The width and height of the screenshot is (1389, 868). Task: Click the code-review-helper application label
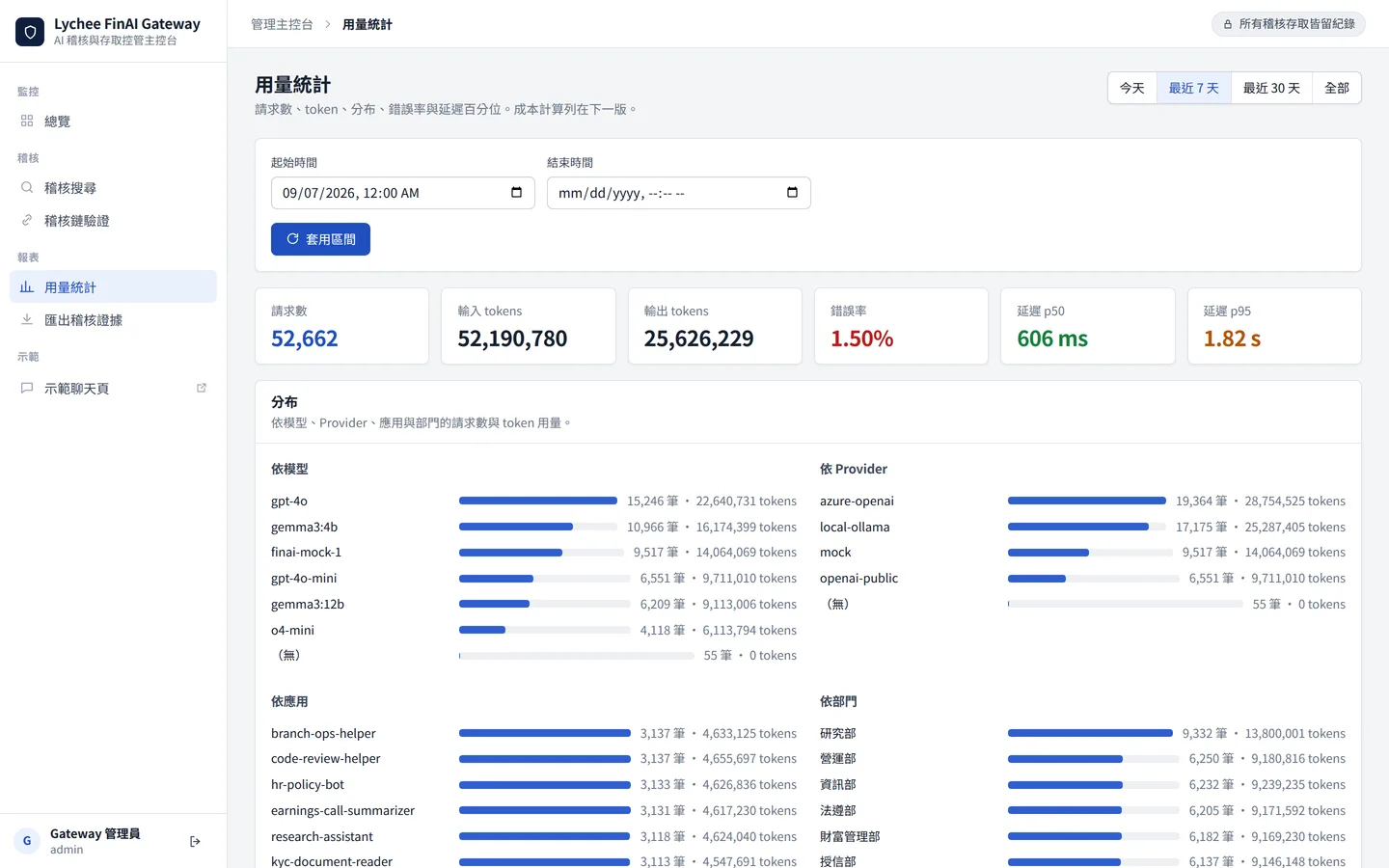[x=326, y=758]
